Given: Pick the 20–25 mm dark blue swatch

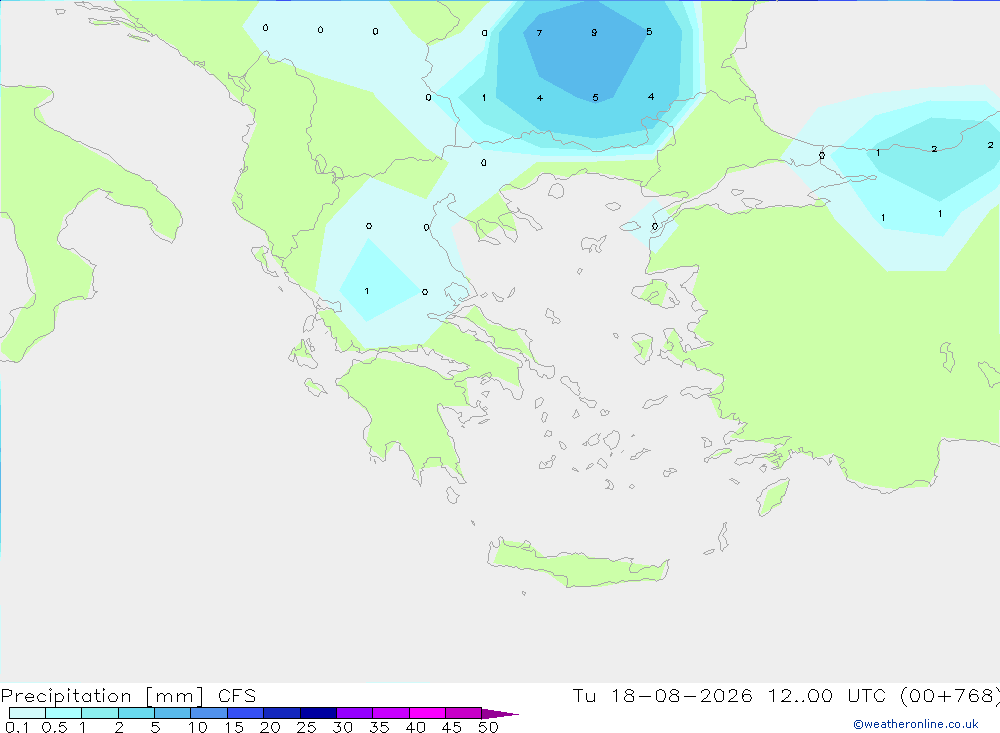Looking at the screenshot, I should pyautogui.click(x=282, y=713).
